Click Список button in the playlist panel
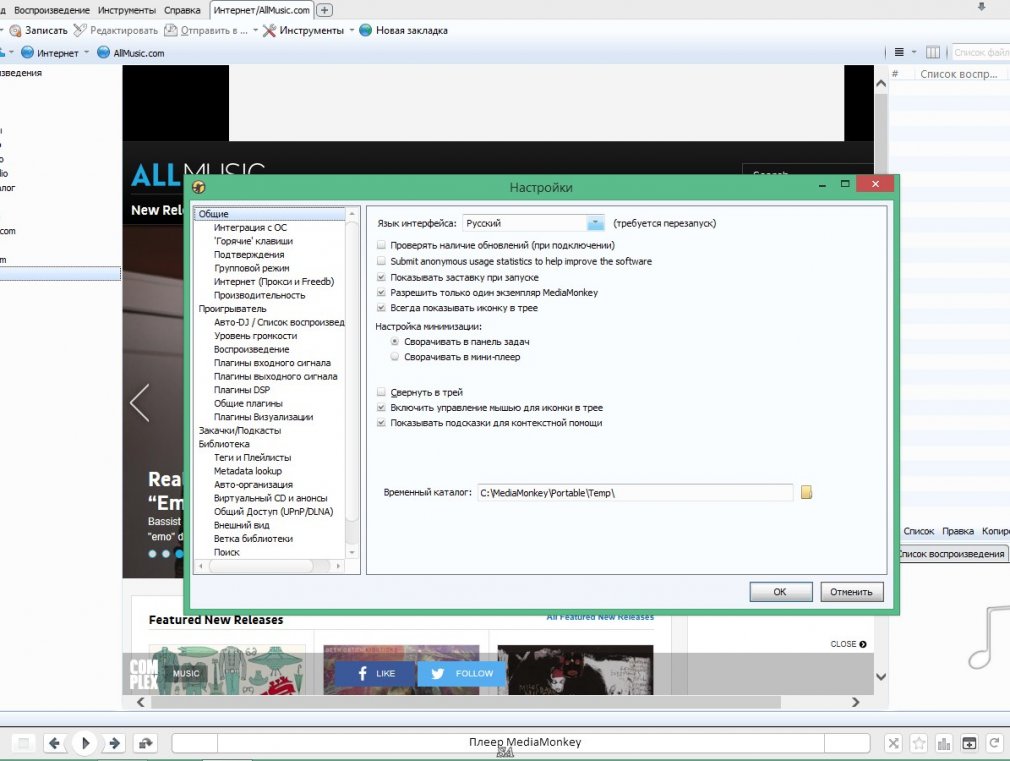 [x=919, y=531]
